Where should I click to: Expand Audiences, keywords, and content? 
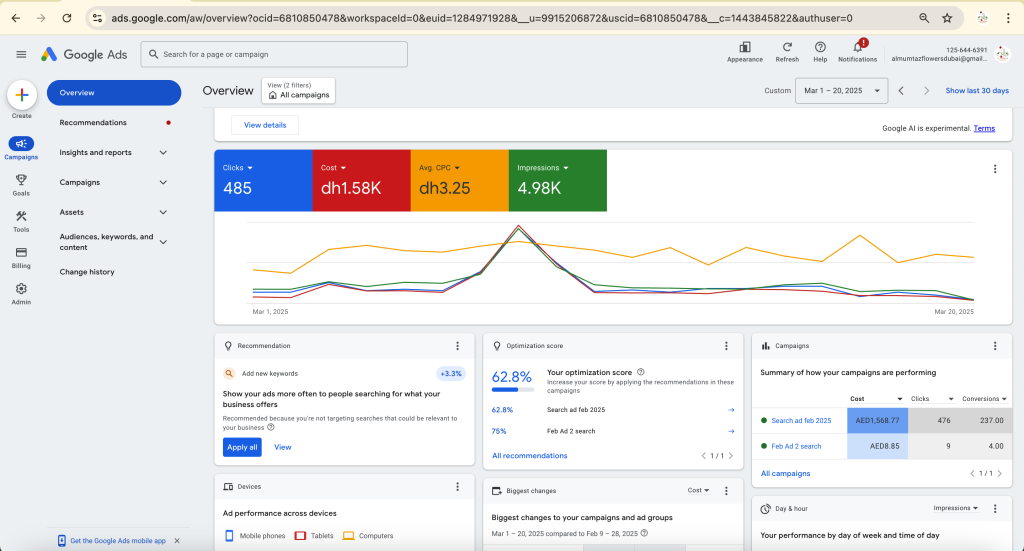click(x=163, y=242)
